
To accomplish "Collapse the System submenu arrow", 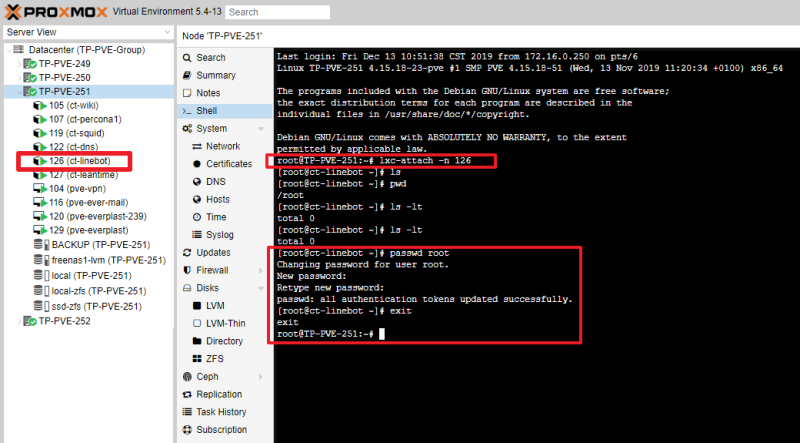I will click(261, 129).
